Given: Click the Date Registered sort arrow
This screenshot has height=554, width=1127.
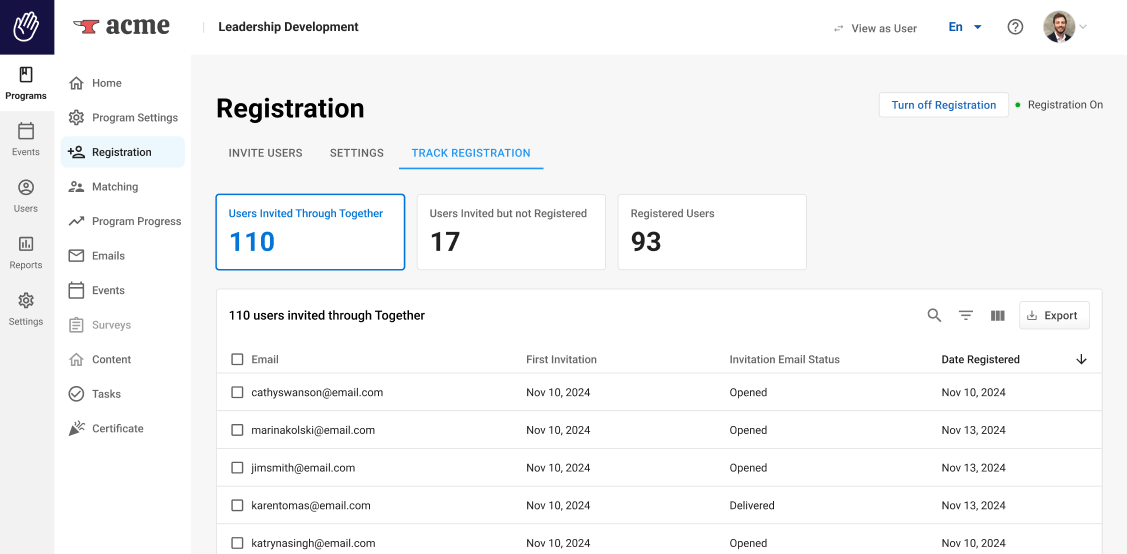Looking at the screenshot, I should click(1081, 359).
